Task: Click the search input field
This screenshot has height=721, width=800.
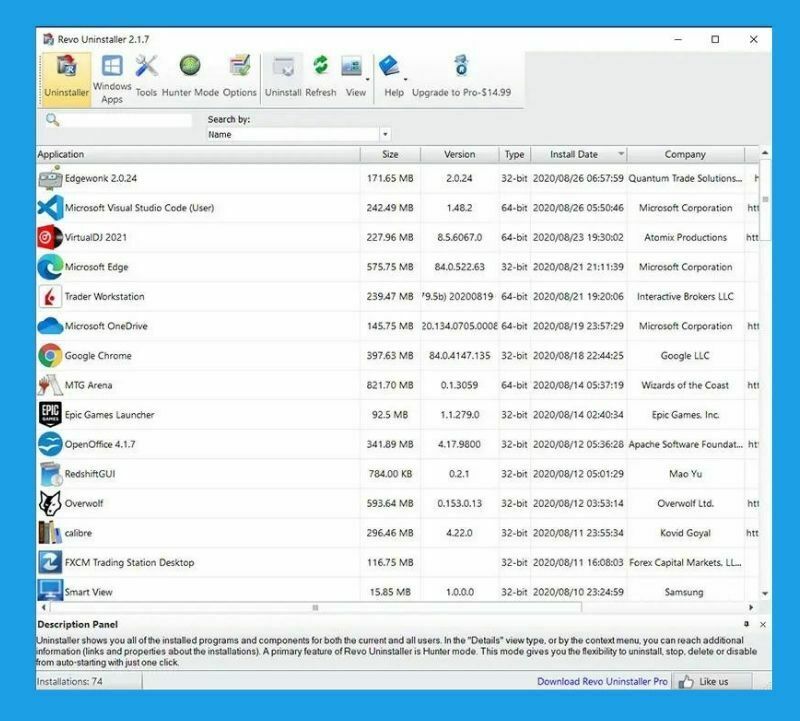Action: tap(127, 120)
